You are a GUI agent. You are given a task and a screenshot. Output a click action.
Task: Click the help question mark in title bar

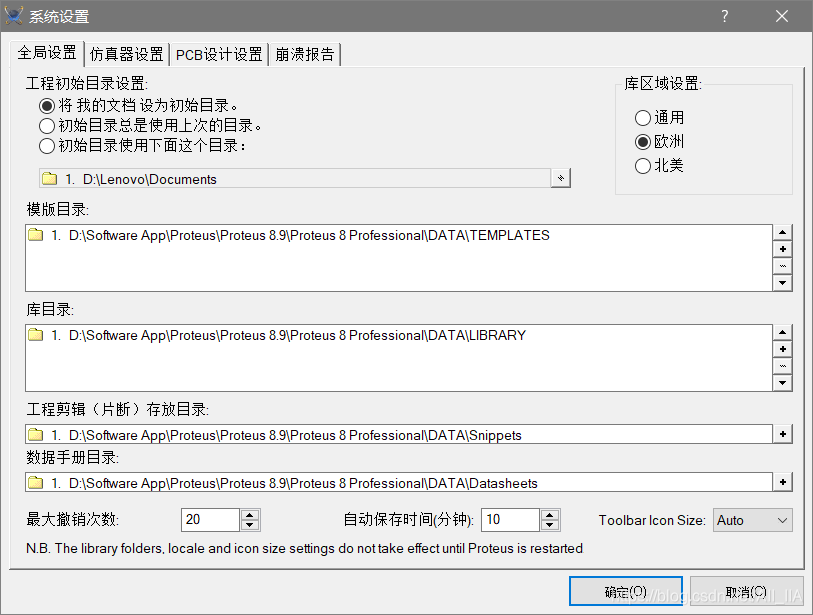725,16
